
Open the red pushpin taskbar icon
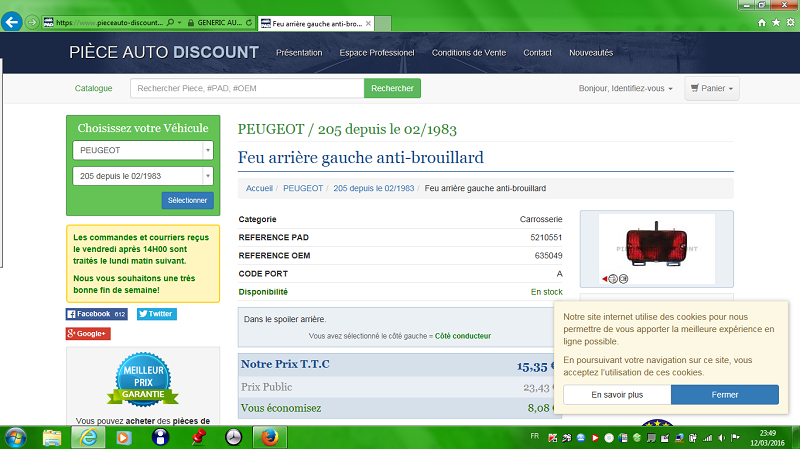pyautogui.click(x=198, y=438)
